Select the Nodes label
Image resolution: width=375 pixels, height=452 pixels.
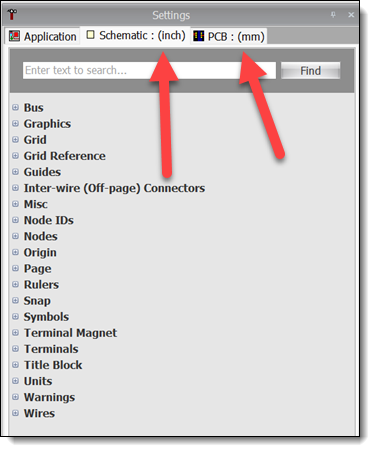click(41, 236)
